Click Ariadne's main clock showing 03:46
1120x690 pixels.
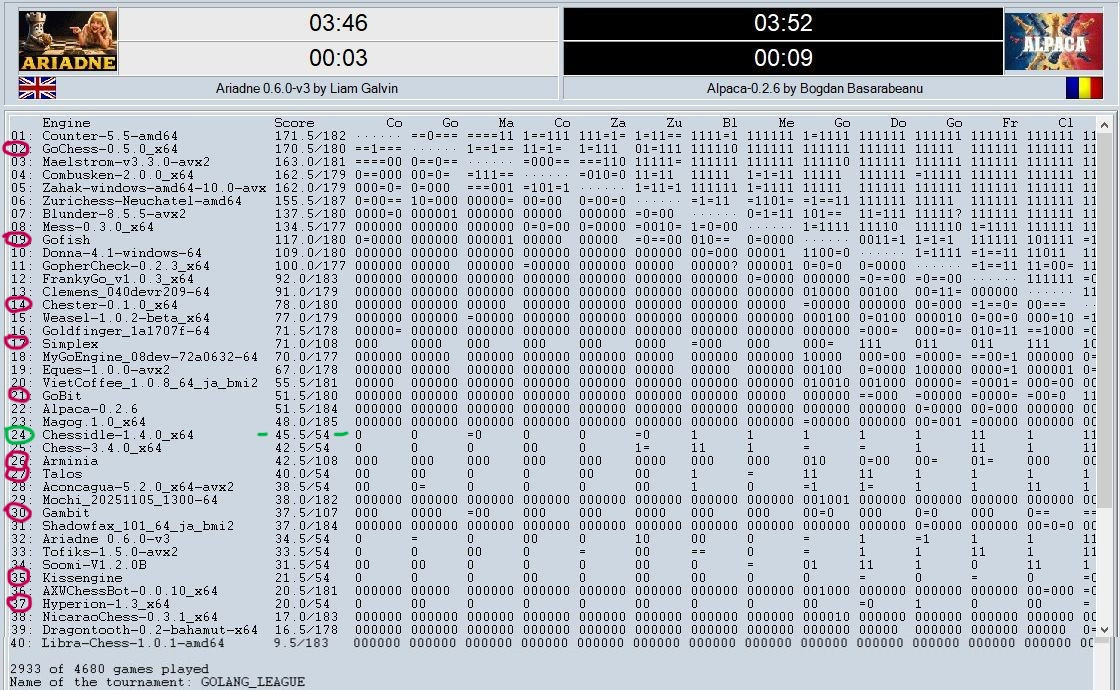[338, 23]
